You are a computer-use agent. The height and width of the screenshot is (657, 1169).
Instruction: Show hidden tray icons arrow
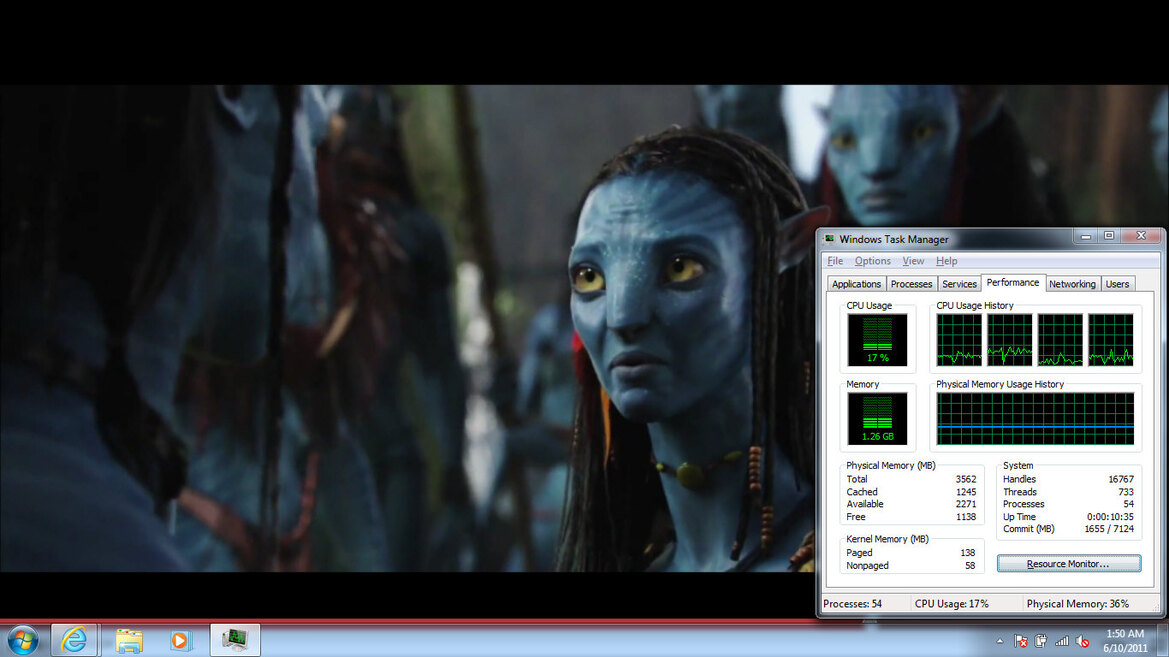point(1000,641)
